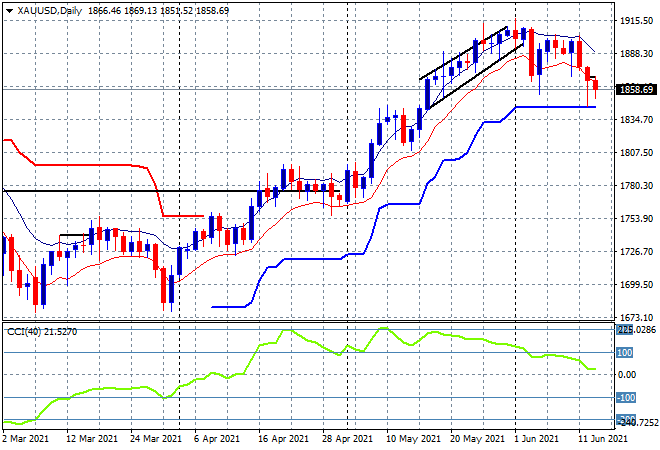Click the current price label 1858.69
Viewport: 660px width, 450px height.
(637, 89)
